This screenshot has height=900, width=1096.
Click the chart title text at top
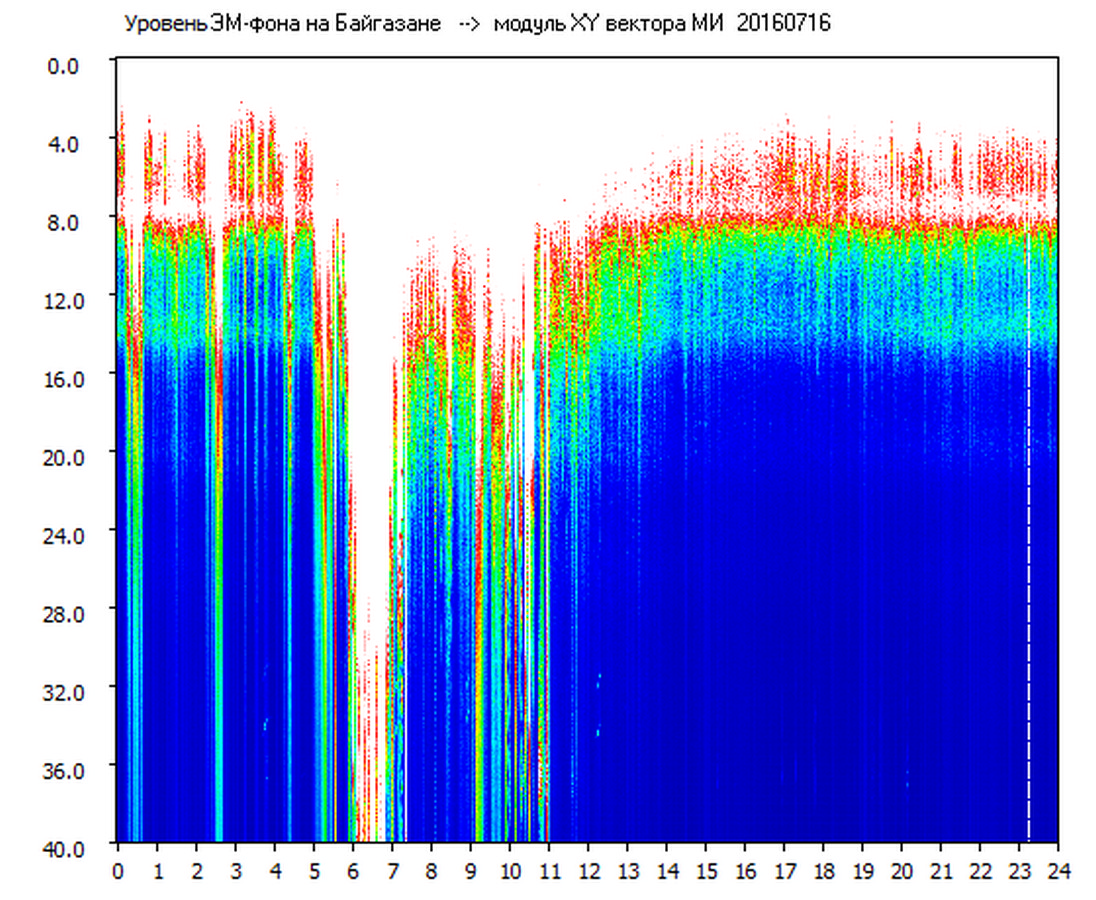[x=476, y=24]
